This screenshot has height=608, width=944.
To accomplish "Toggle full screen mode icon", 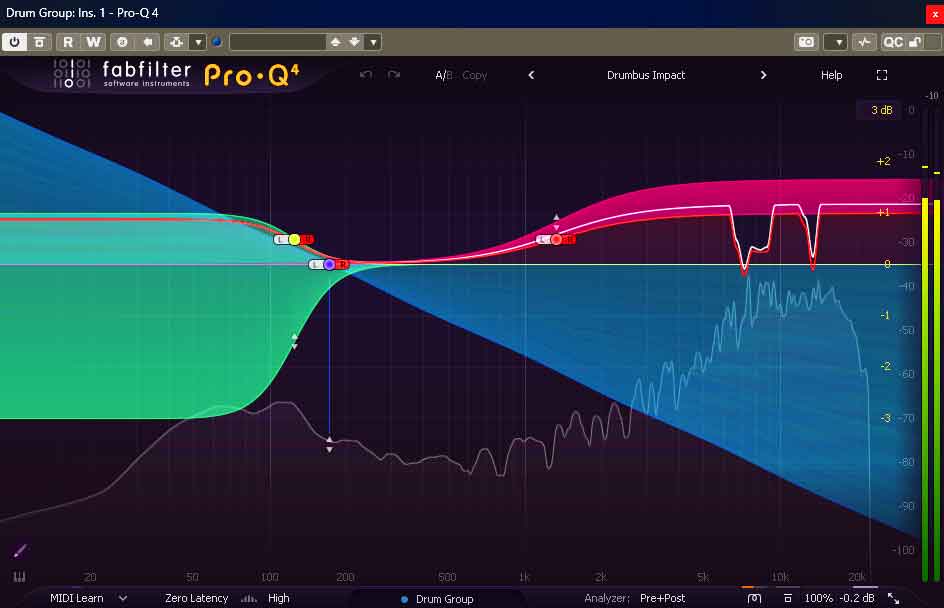I will pyautogui.click(x=881, y=75).
